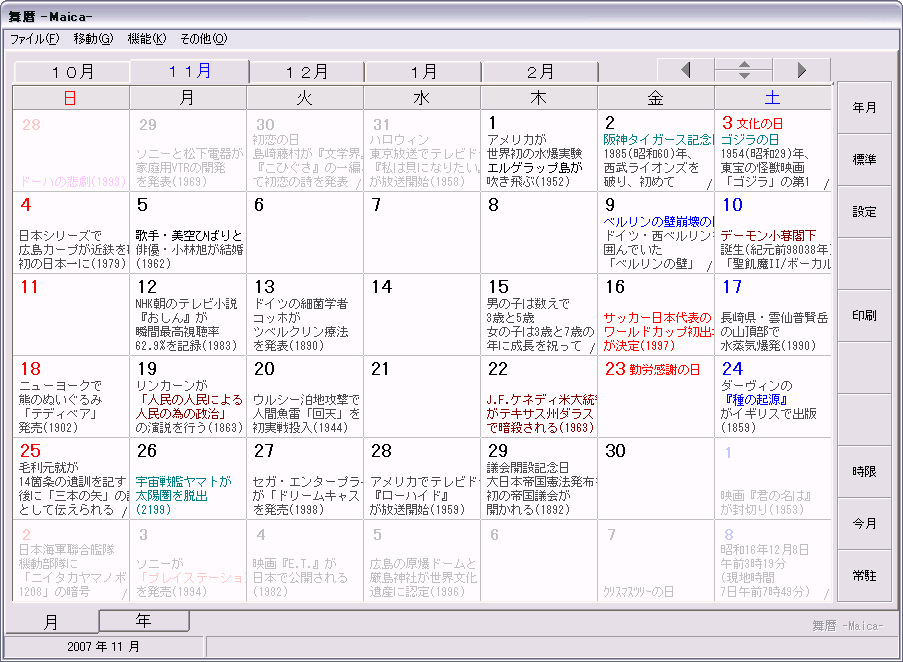Select the empty November 14 cell

tap(422, 315)
